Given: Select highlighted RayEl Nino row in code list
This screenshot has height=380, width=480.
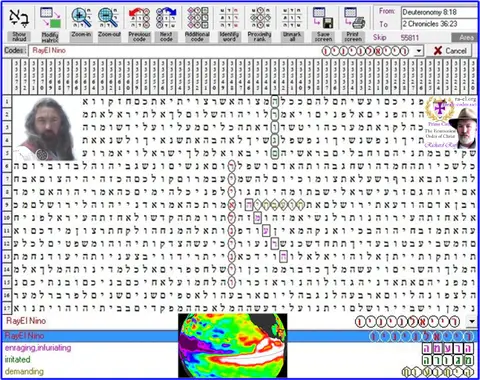Looking at the screenshot, I should (x=240, y=336).
